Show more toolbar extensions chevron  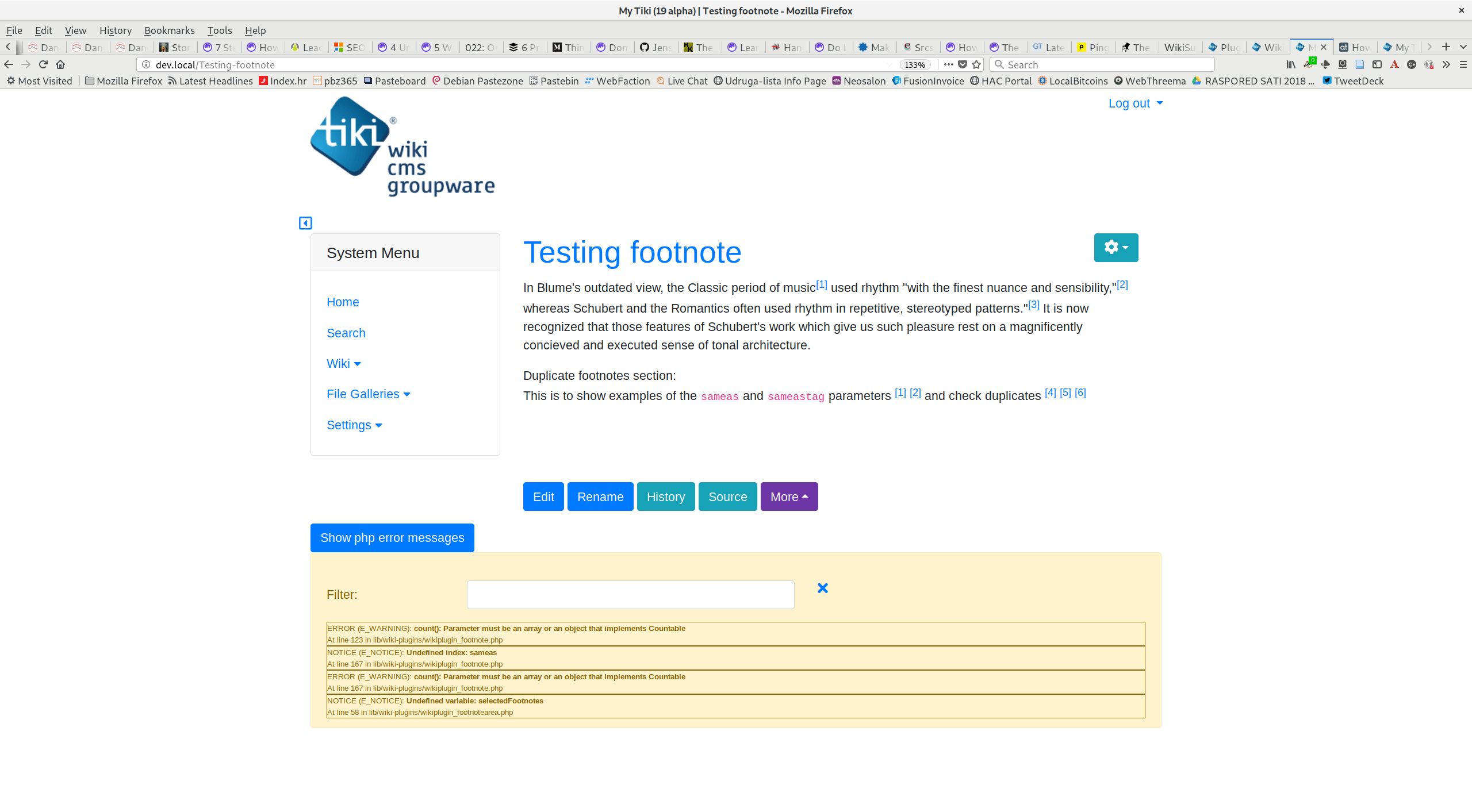point(1446,64)
